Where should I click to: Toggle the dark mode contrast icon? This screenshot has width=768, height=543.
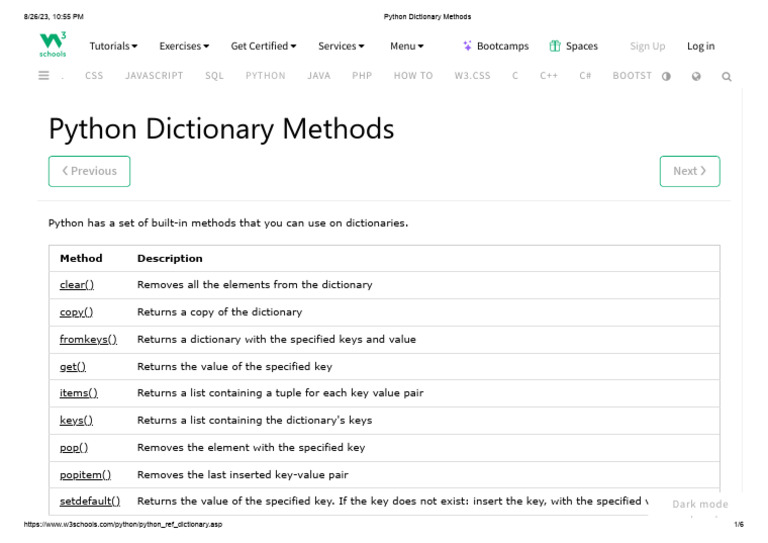pyautogui.click(x=666, y=76)
